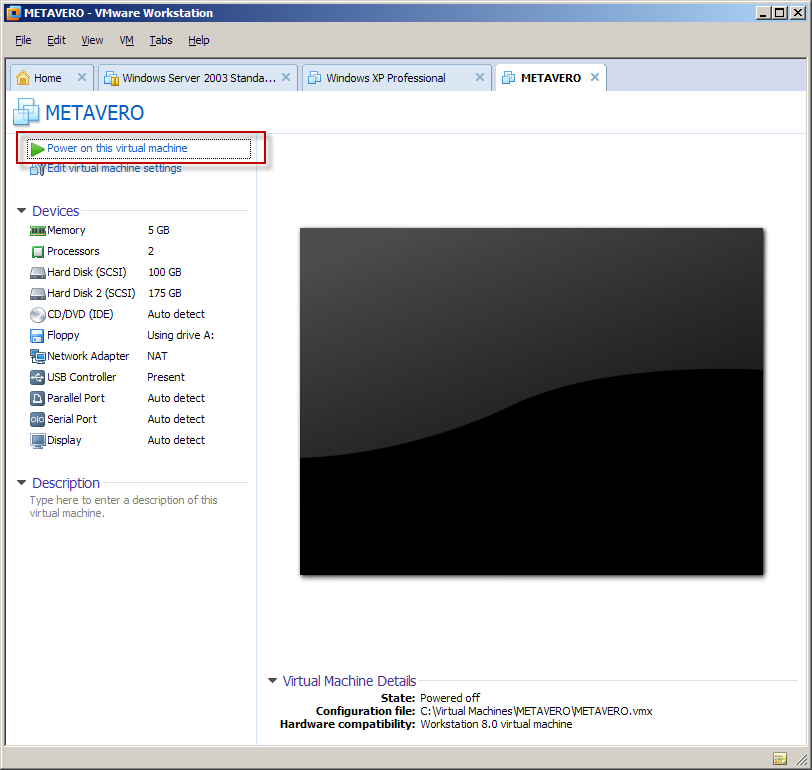Viewport: 812px width, 770px height.
Task: Select the Memory device label
Action: tap(66, 230)
